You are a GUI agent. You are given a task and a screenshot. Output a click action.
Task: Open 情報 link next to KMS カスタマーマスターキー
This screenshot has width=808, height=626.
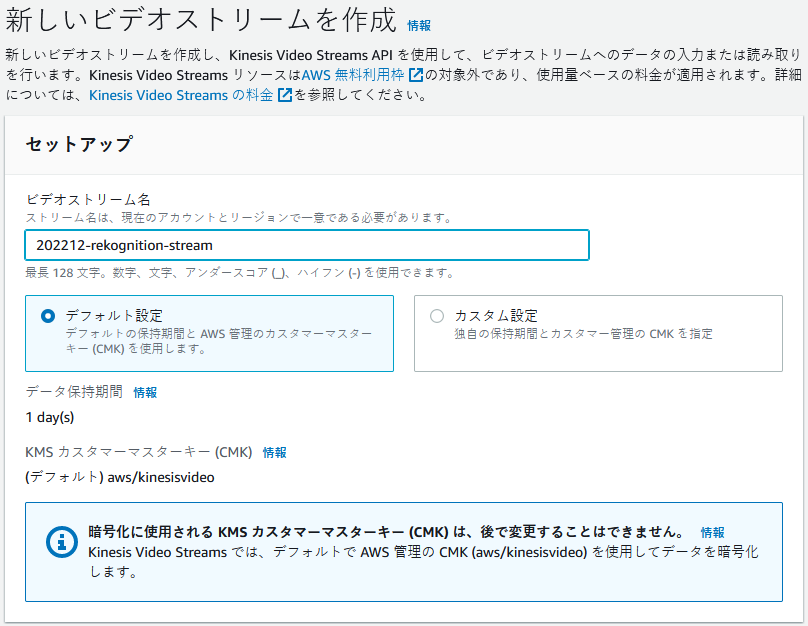click(275, 453)
